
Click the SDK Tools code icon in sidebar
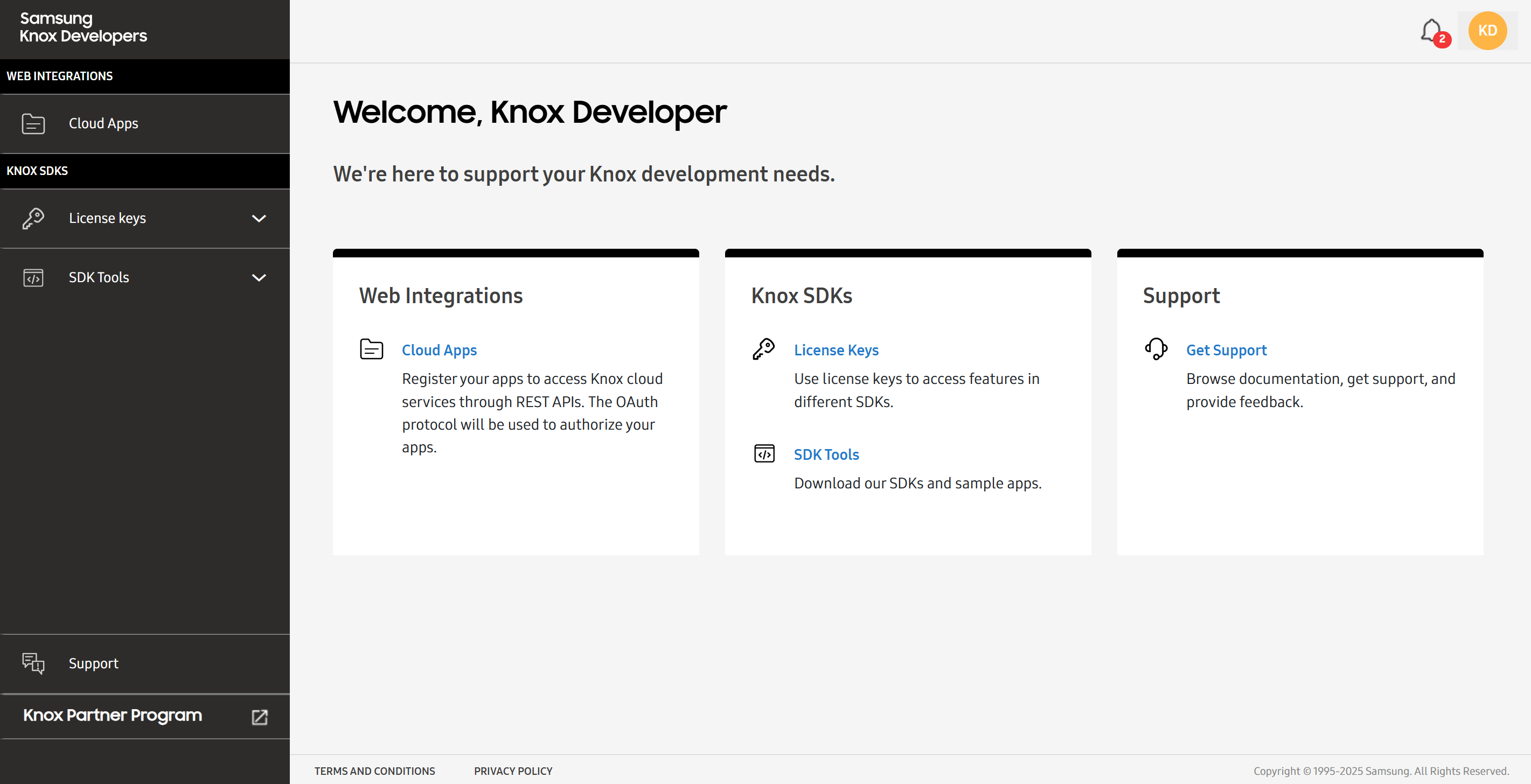pos(33,277)
